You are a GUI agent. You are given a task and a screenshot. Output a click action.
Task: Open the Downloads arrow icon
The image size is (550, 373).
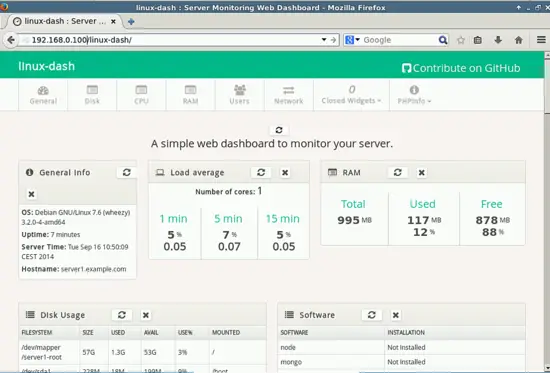coord(498,40)
